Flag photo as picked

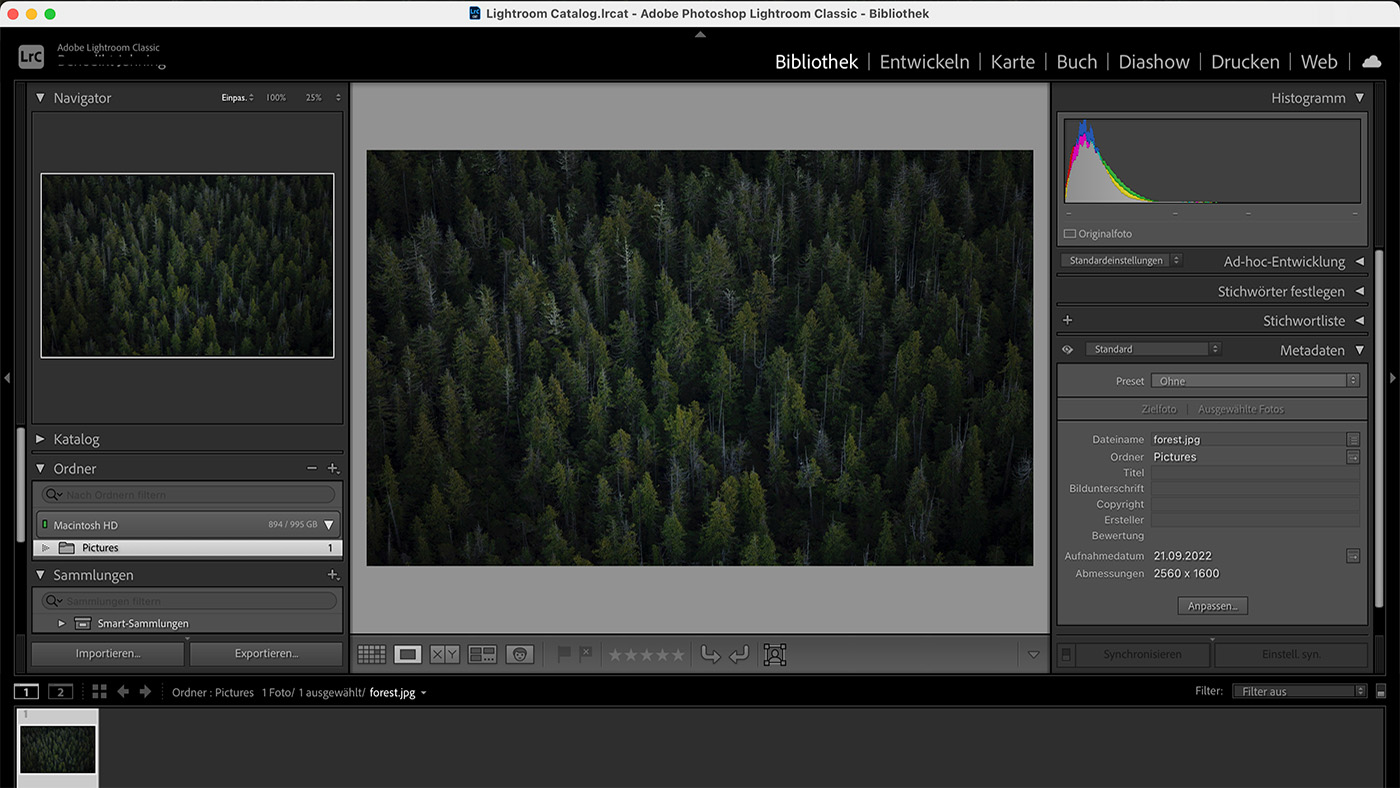(x=564, y=654)
